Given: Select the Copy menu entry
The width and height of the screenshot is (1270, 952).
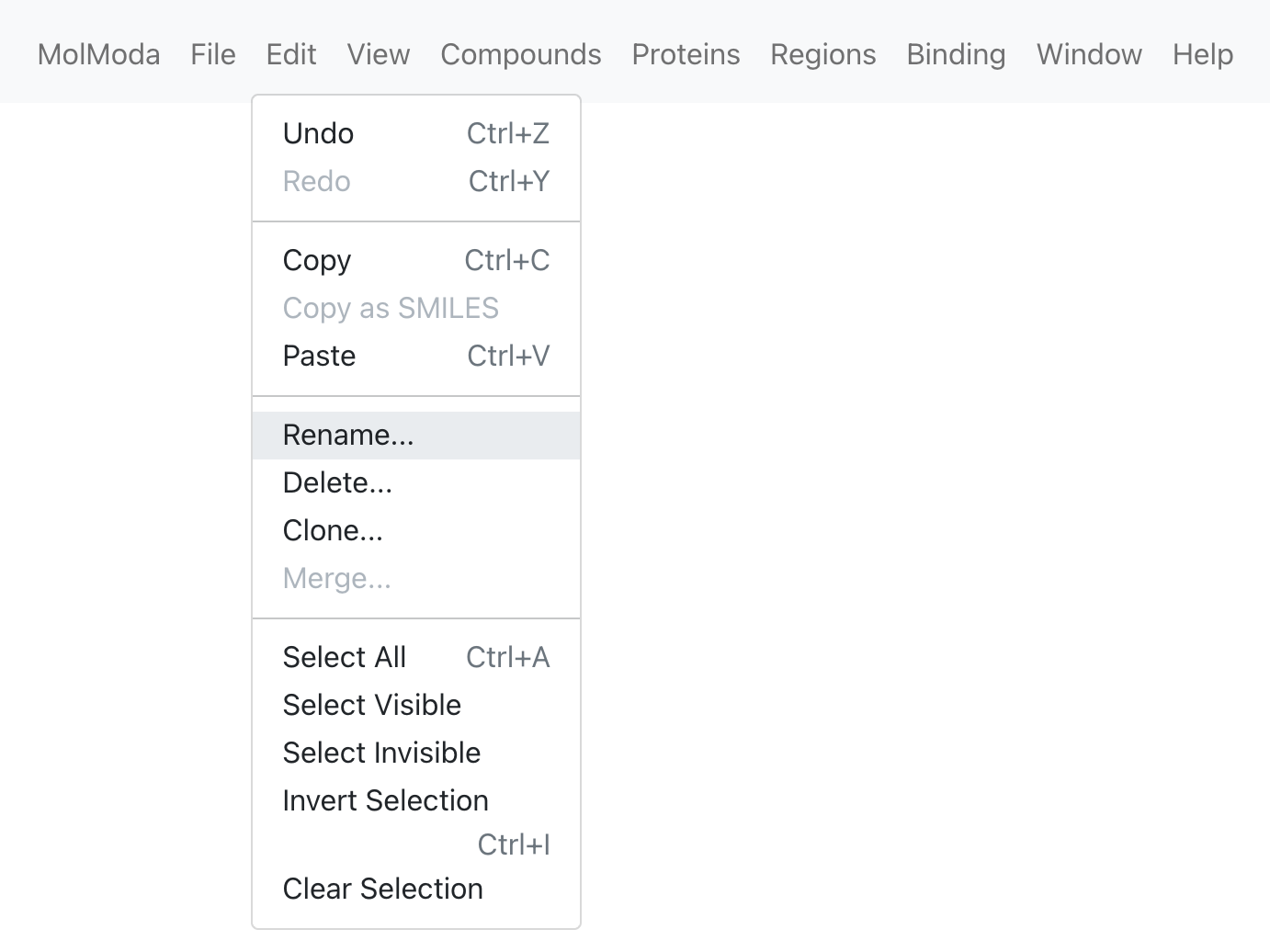Looking at the screenshot, I should pos(416,260).
